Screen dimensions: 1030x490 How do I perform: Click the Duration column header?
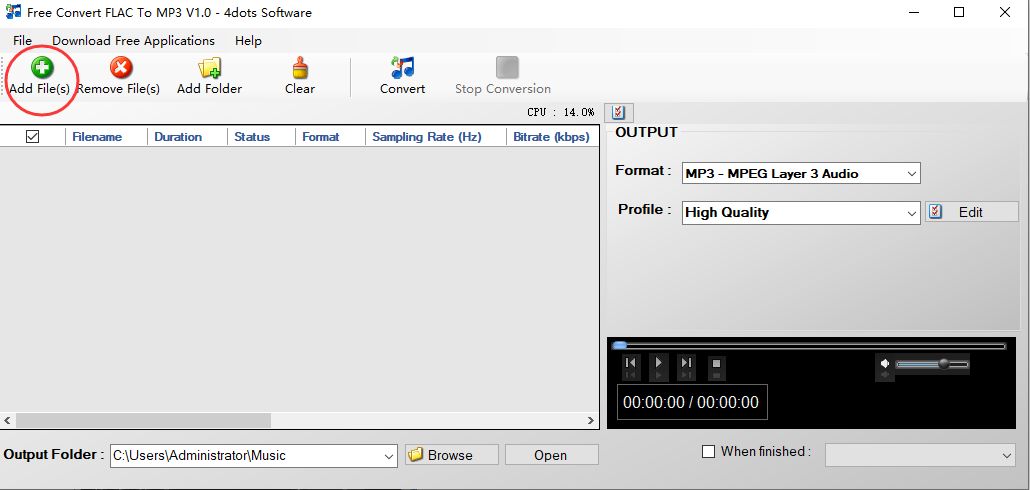coord(178,137)
